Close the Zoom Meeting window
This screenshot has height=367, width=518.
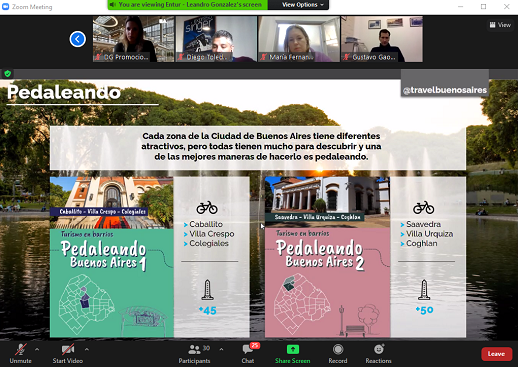click(x=506, y=7)
